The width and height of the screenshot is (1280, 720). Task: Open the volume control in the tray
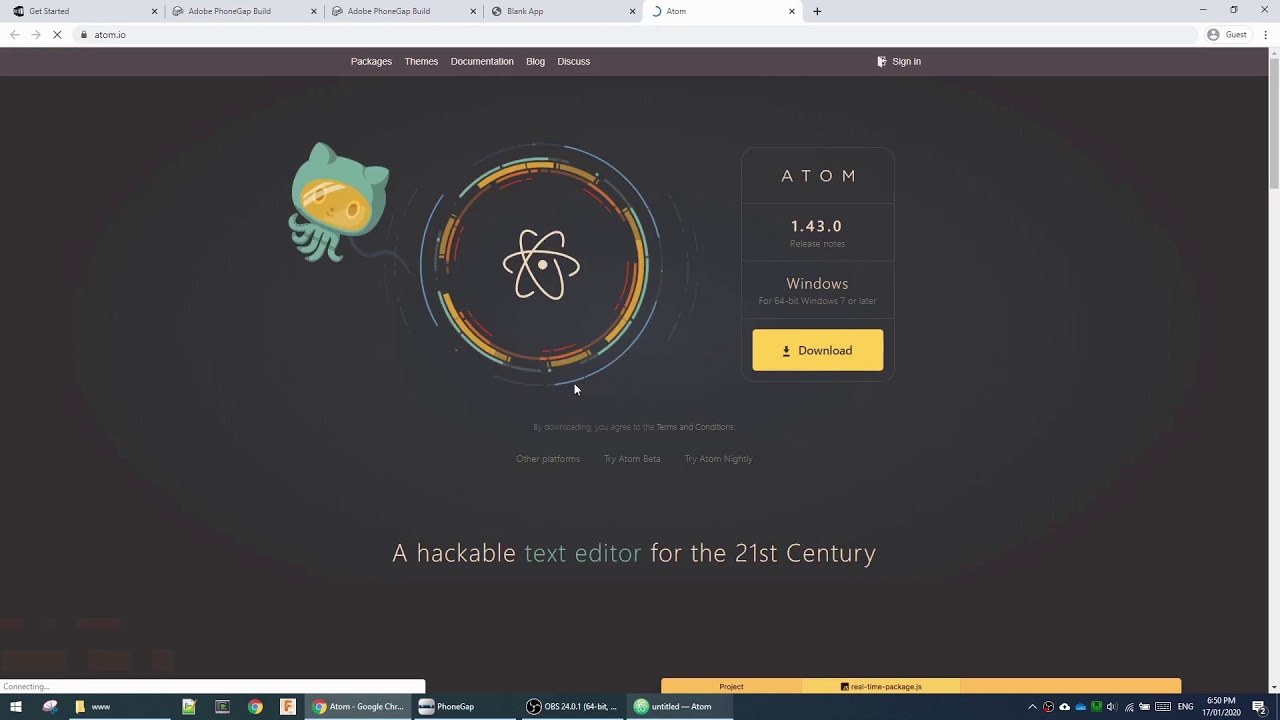(1111, 707)
